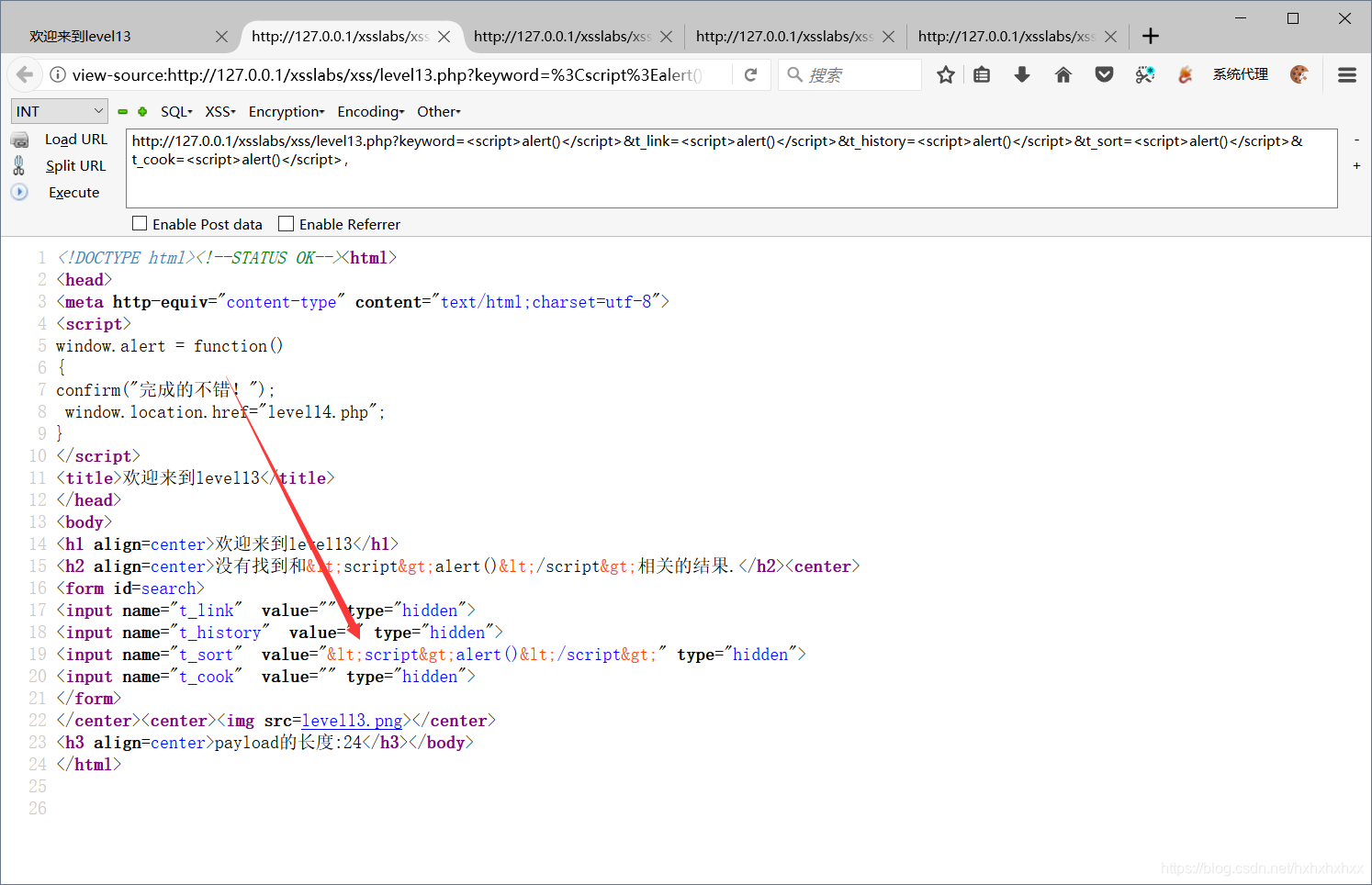
Task: Close the 欢迎来到level13 tab
Action: (x=221, y=37)
